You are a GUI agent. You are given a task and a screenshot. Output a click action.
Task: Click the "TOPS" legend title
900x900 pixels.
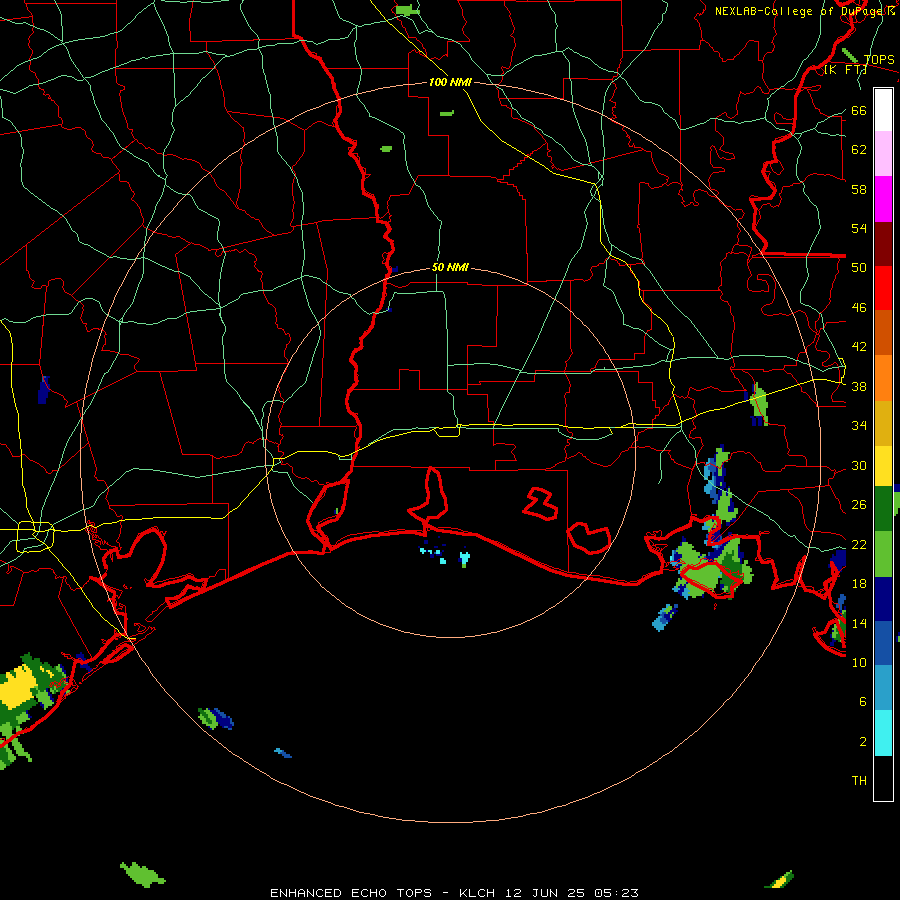coord(879,60)
